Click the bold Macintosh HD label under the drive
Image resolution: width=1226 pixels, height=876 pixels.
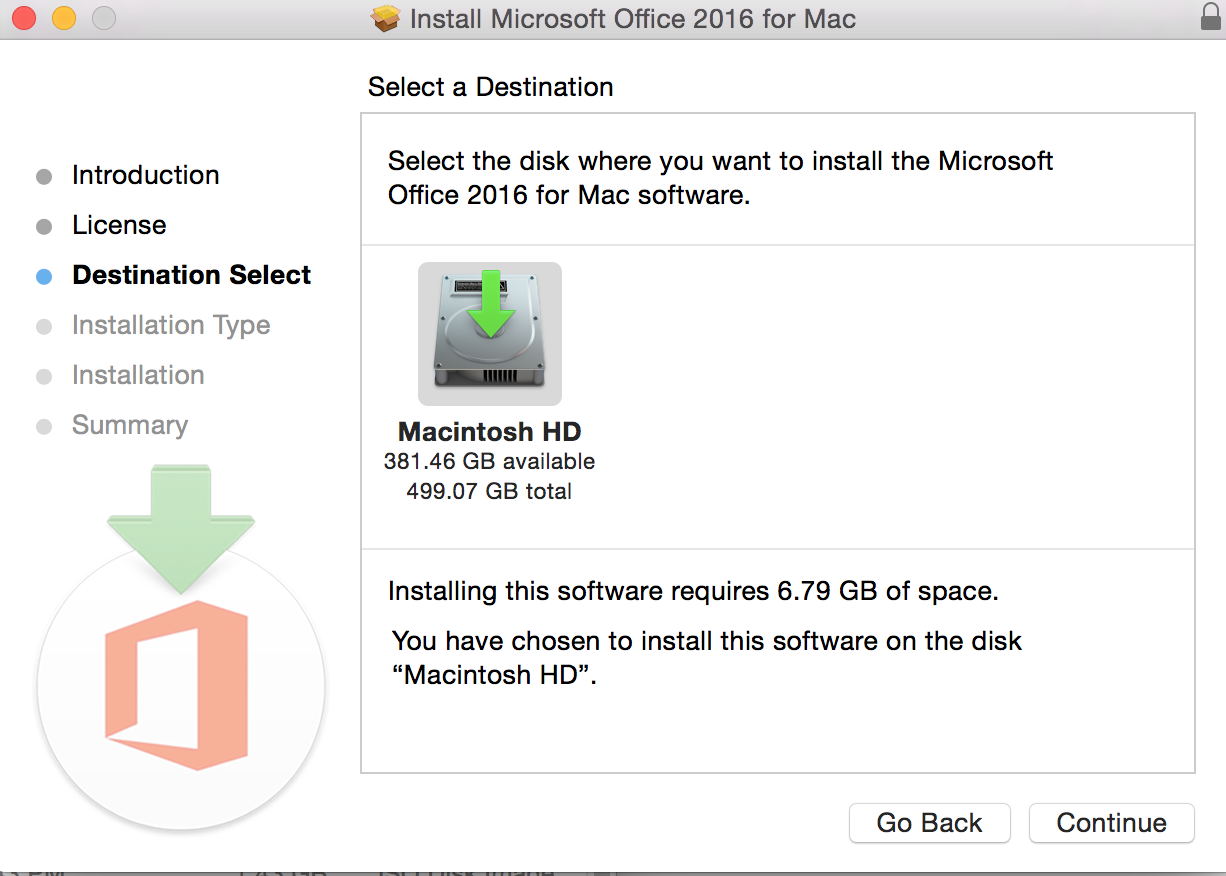click(490, 432)
